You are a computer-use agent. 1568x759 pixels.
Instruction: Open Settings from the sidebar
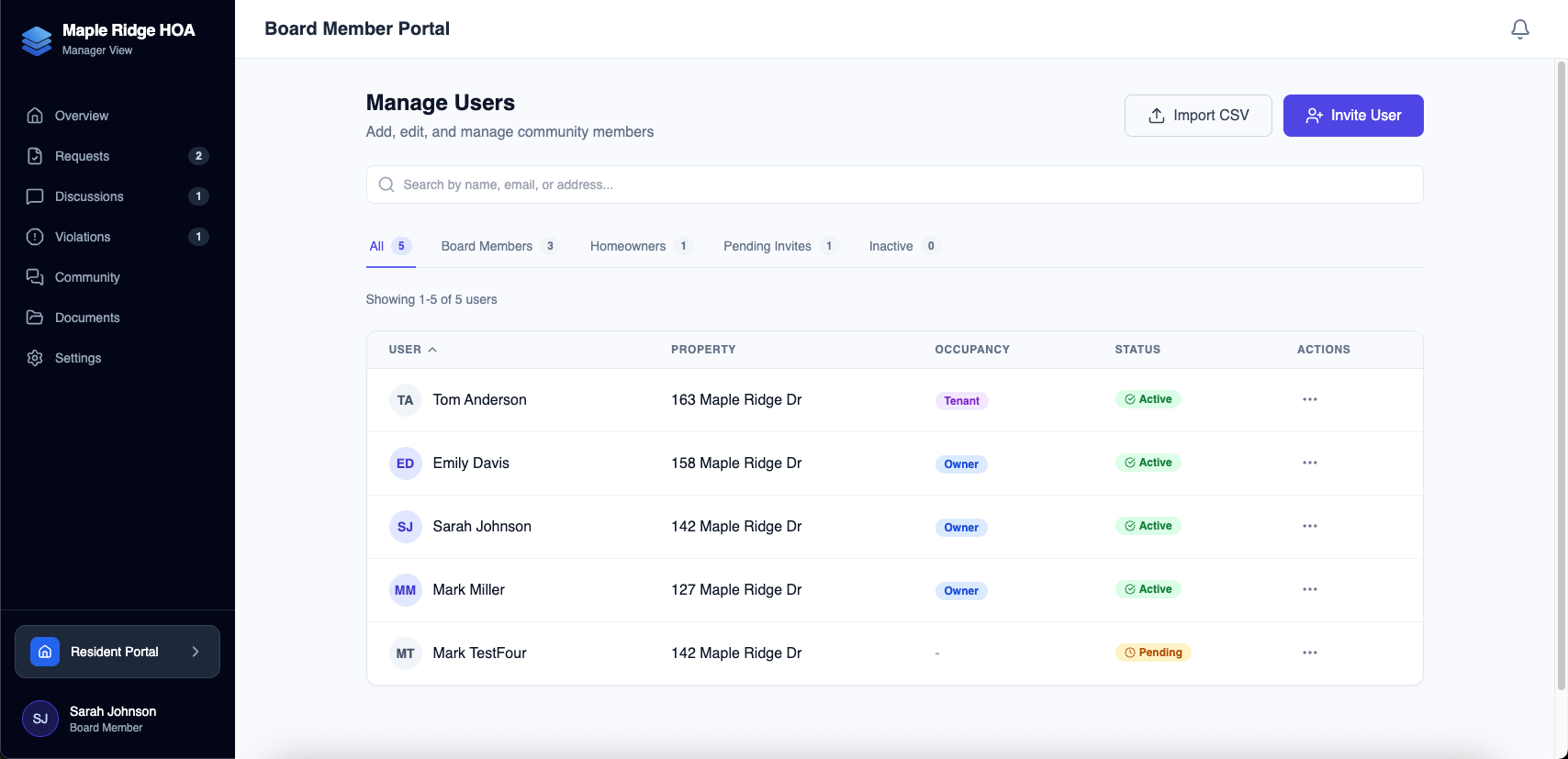pos(118,358)
